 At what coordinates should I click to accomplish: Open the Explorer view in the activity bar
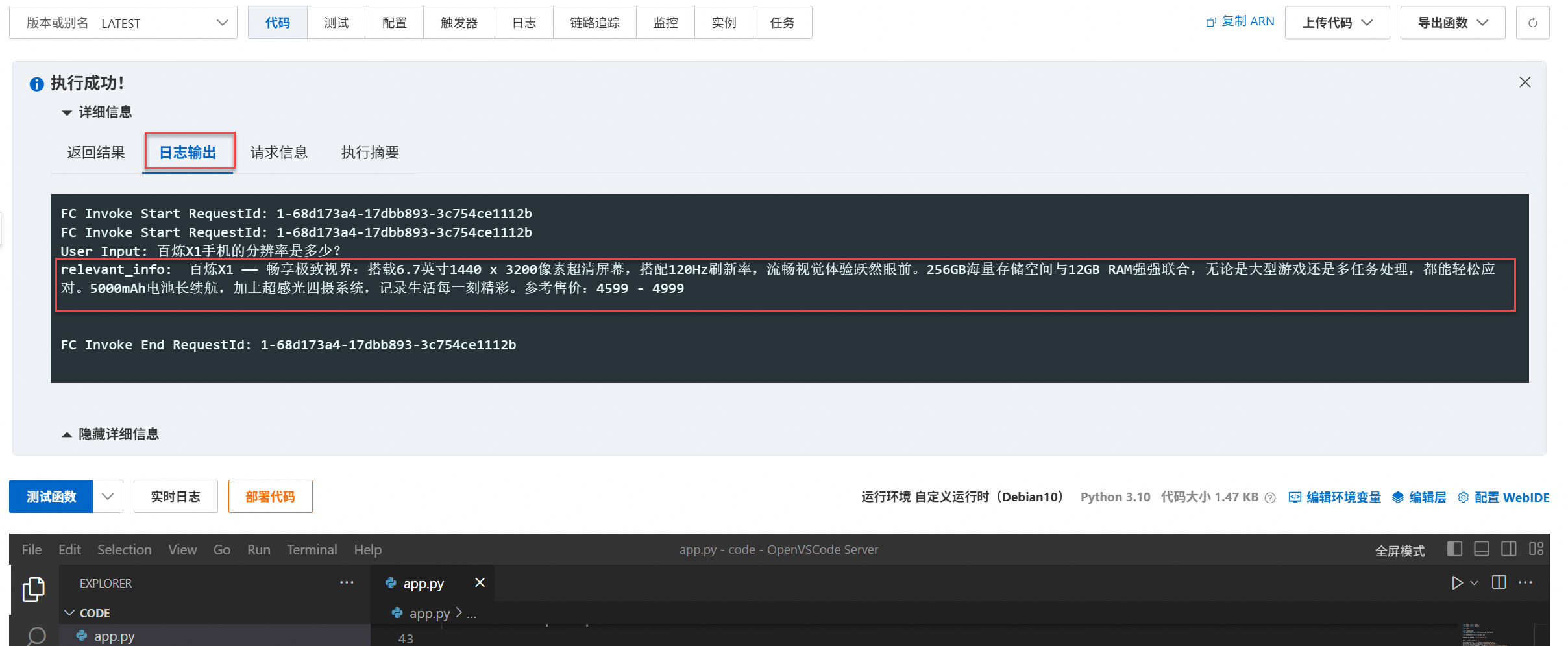tap(34, 589)
